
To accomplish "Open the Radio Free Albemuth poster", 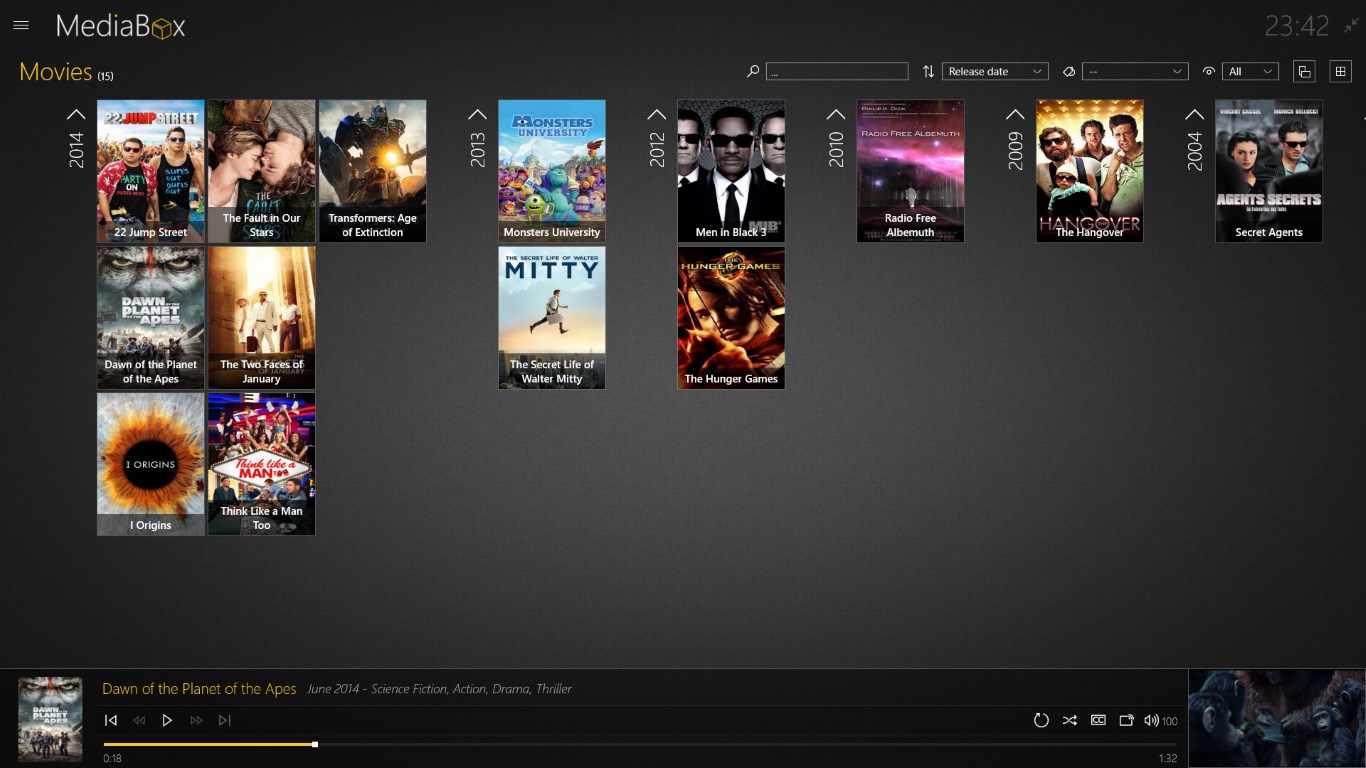I will pyautogui.click(x=910, y=171).
